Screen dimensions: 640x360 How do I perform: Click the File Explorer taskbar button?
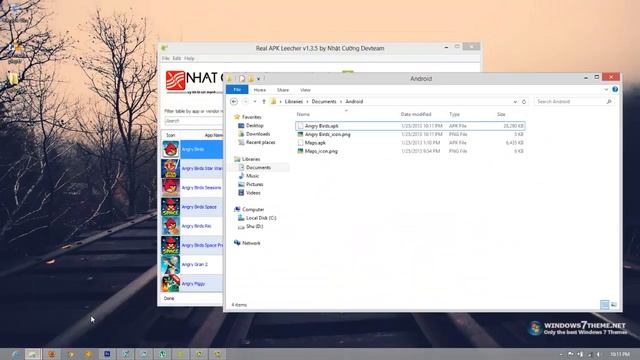click(33, 354)
